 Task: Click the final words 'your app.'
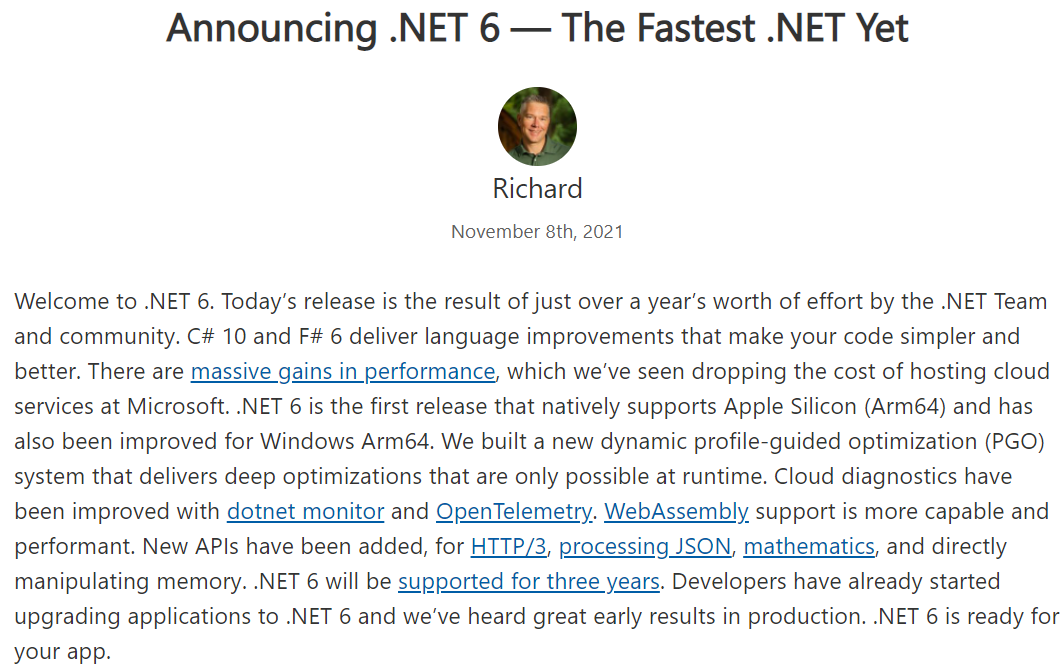[x=62, y=652]
